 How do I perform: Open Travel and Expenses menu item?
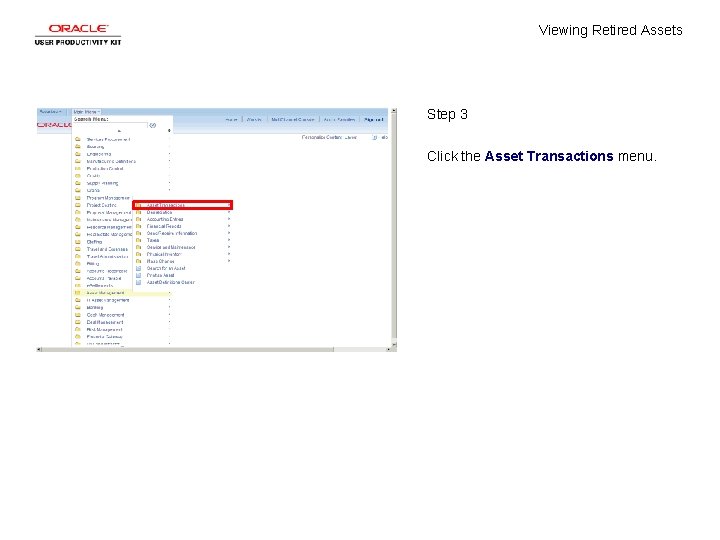pos(107,249)
